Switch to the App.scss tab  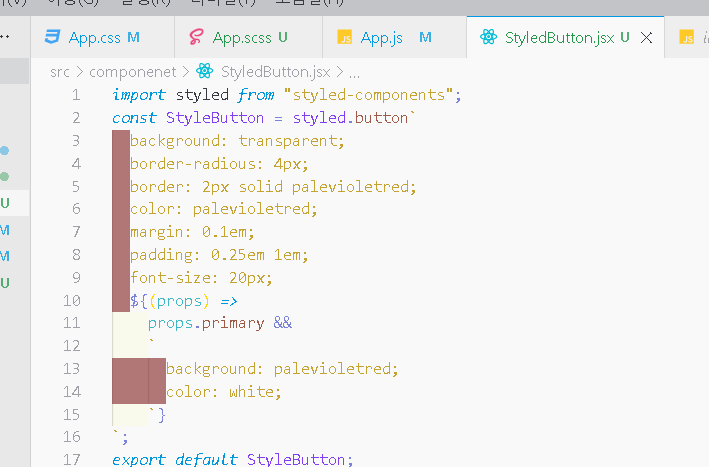[x=248, y=38]
